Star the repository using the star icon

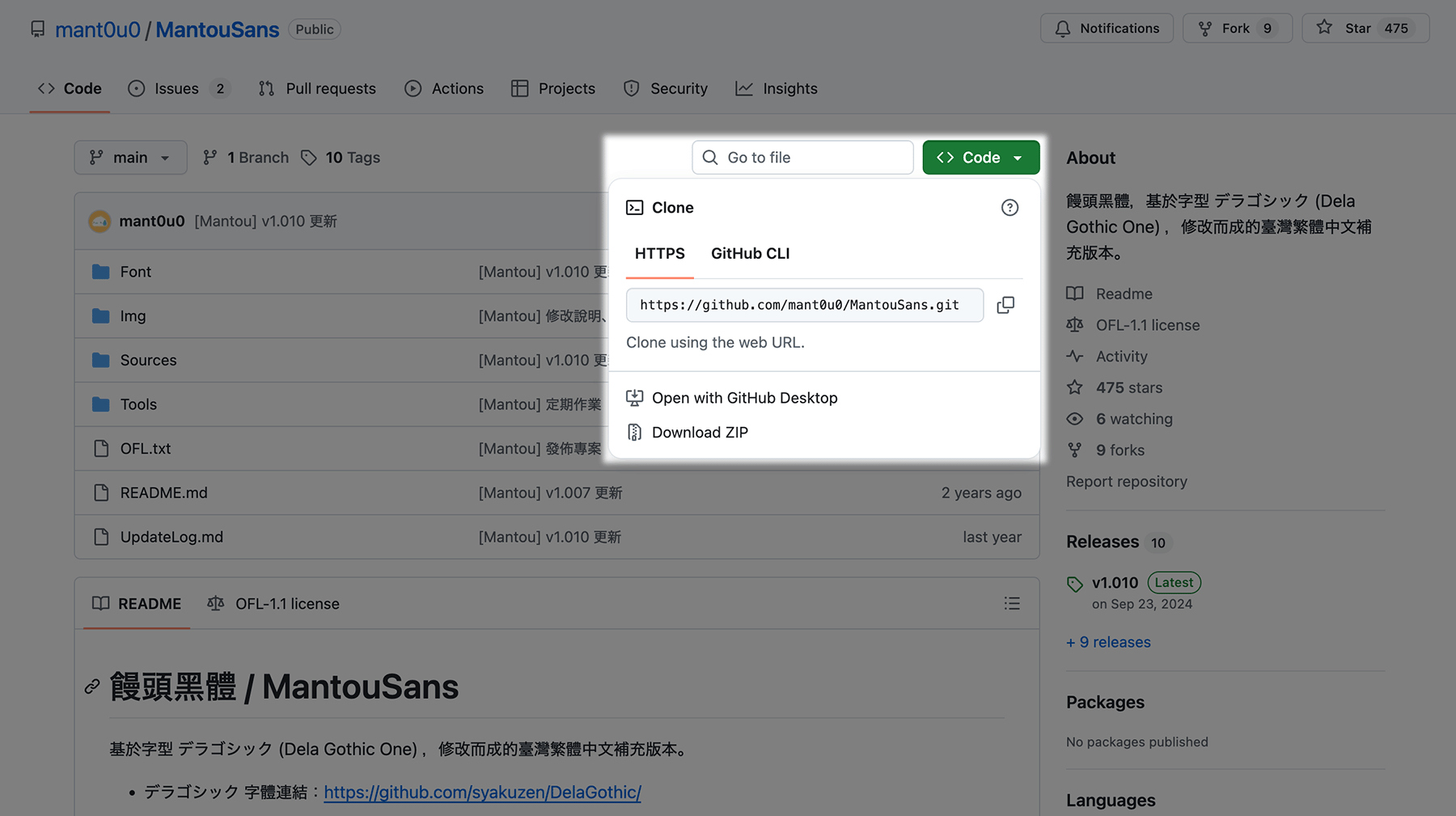click(x=1324, y=27)
